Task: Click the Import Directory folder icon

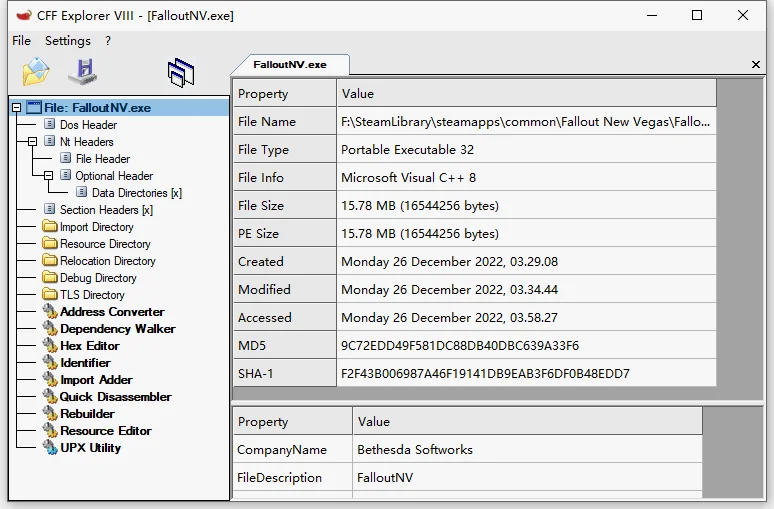Action: [x=50, y=226]
